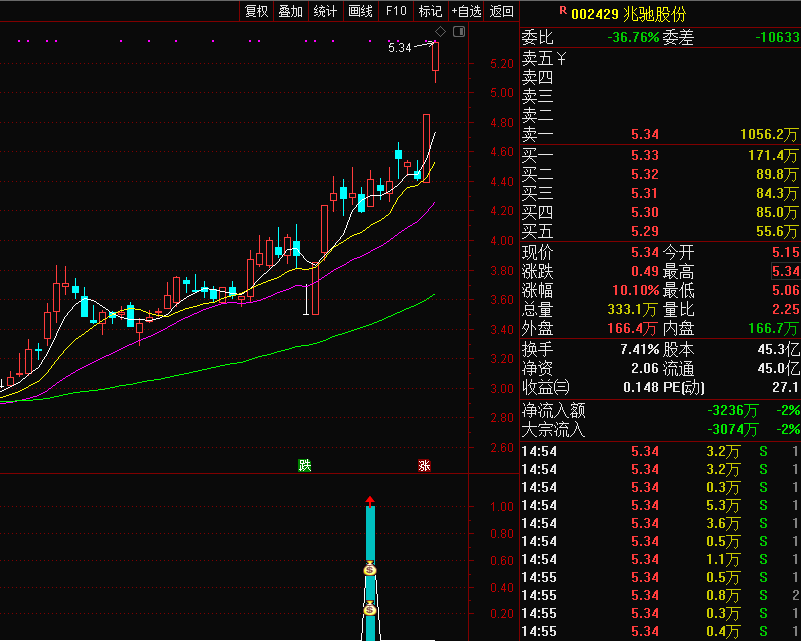
Task: Select the 买三 bid price 5.31
Action: click(x=645, y=193)
